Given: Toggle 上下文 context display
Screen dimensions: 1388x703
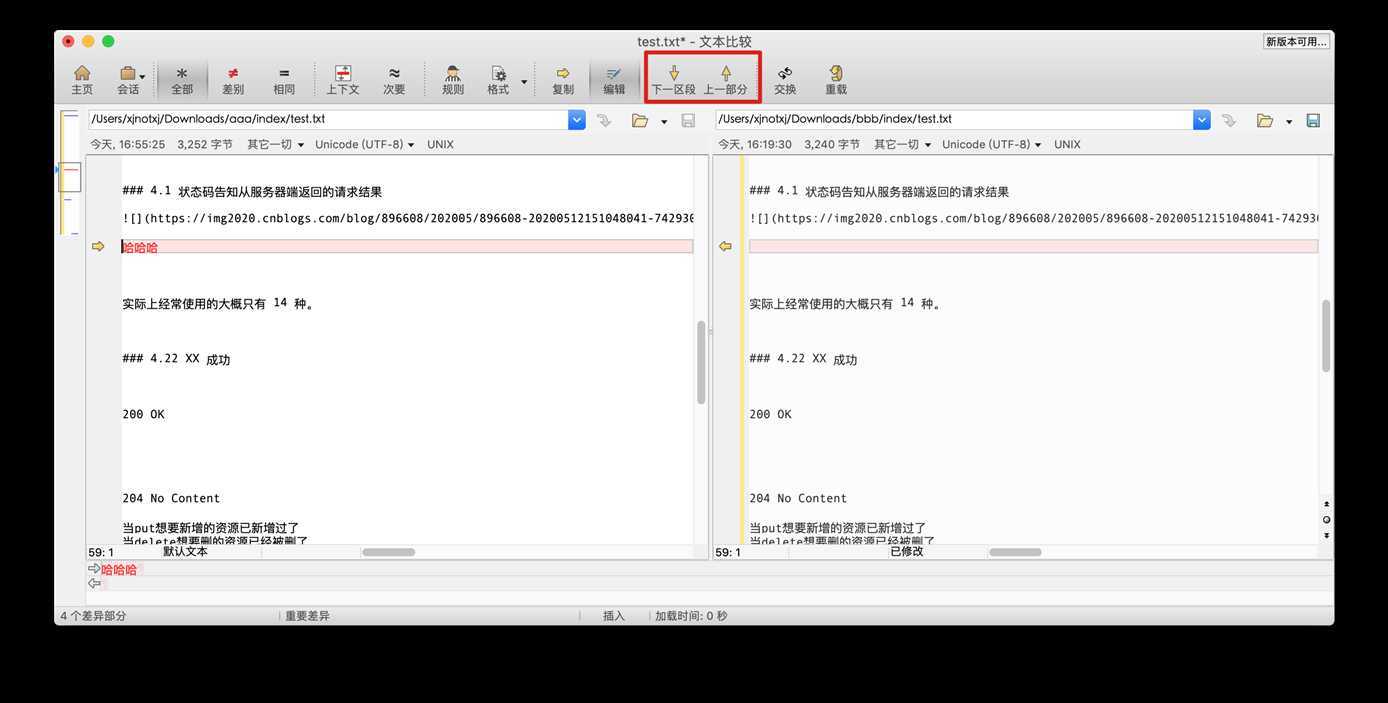Looking at the screenshot, I should (343, 80).
